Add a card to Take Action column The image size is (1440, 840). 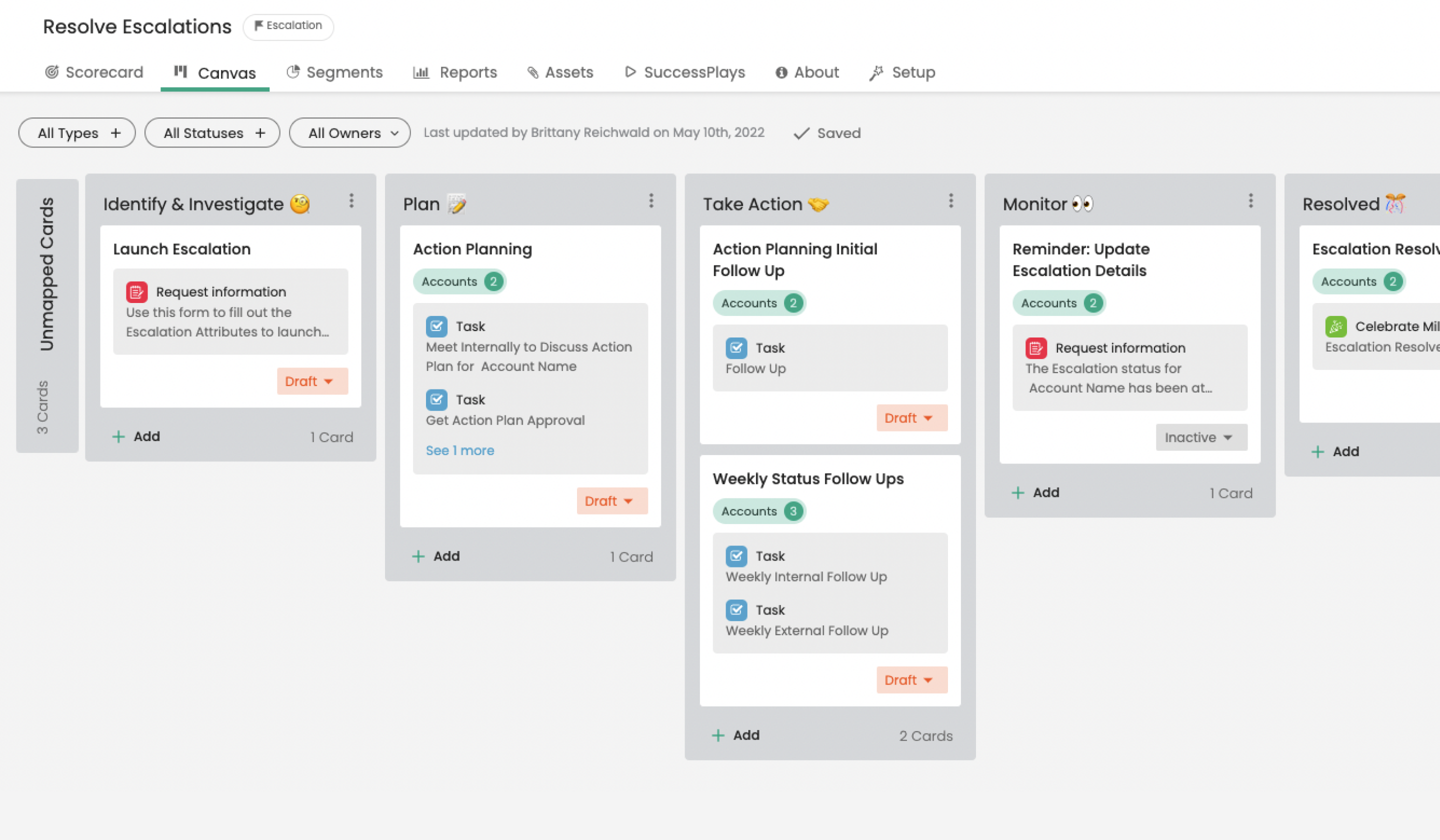click(x=736, y=735)
